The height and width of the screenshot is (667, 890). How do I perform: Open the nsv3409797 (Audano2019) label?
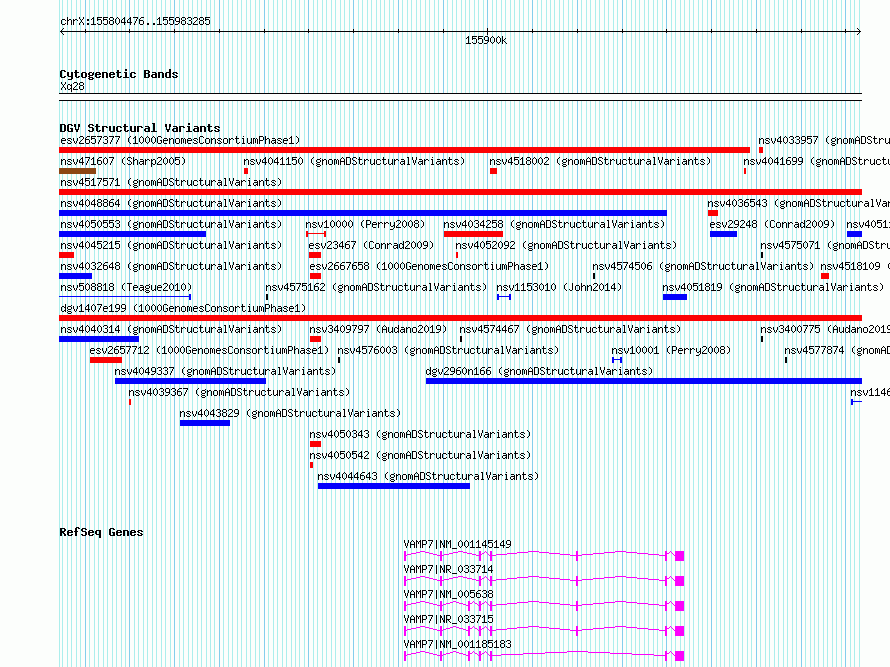tap(378, 329)
